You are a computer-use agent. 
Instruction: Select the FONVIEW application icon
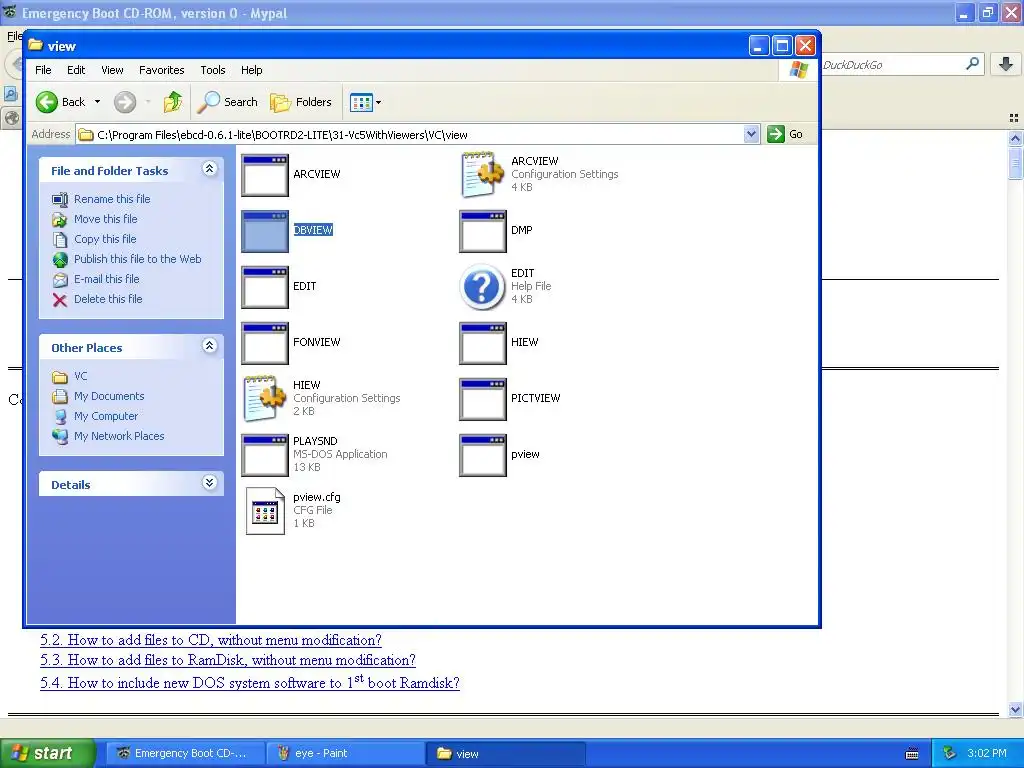coord(264,344)
